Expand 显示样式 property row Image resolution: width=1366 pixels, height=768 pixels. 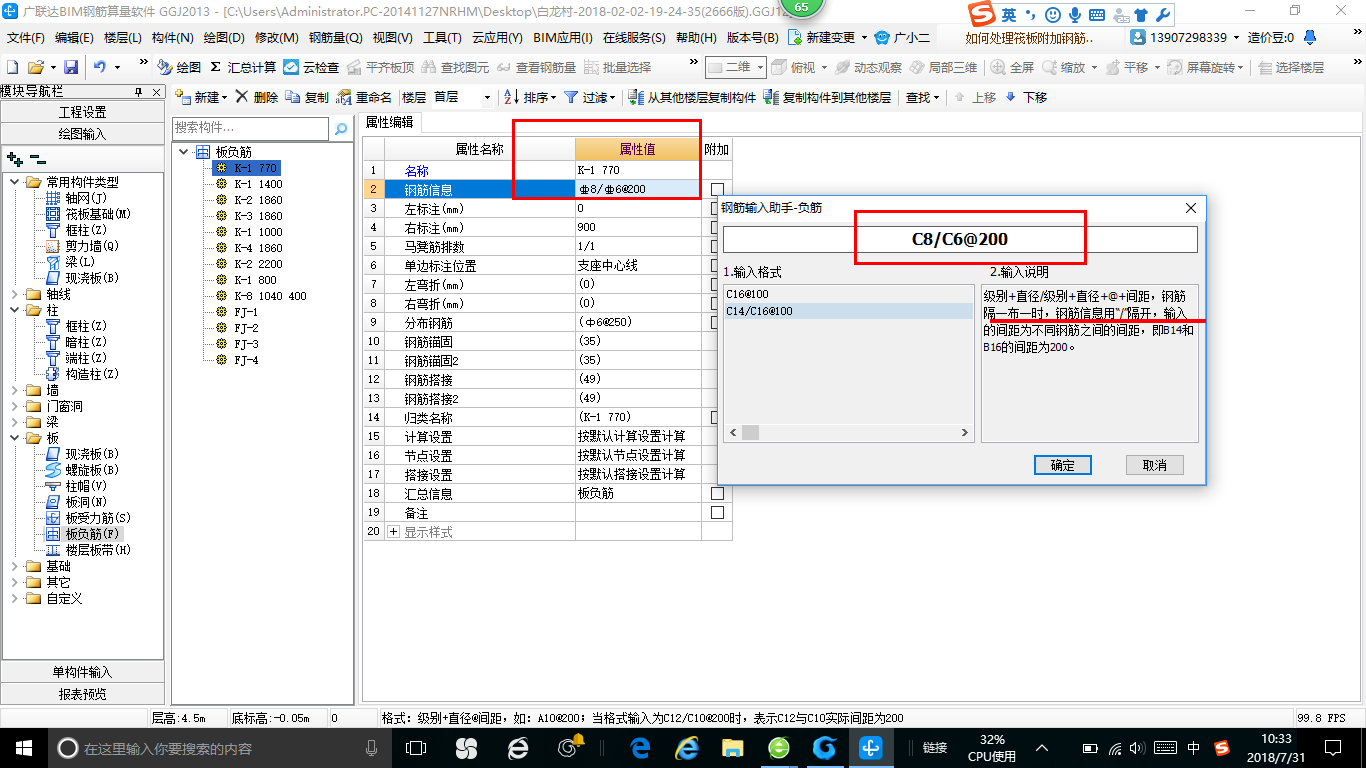[393, 532]
